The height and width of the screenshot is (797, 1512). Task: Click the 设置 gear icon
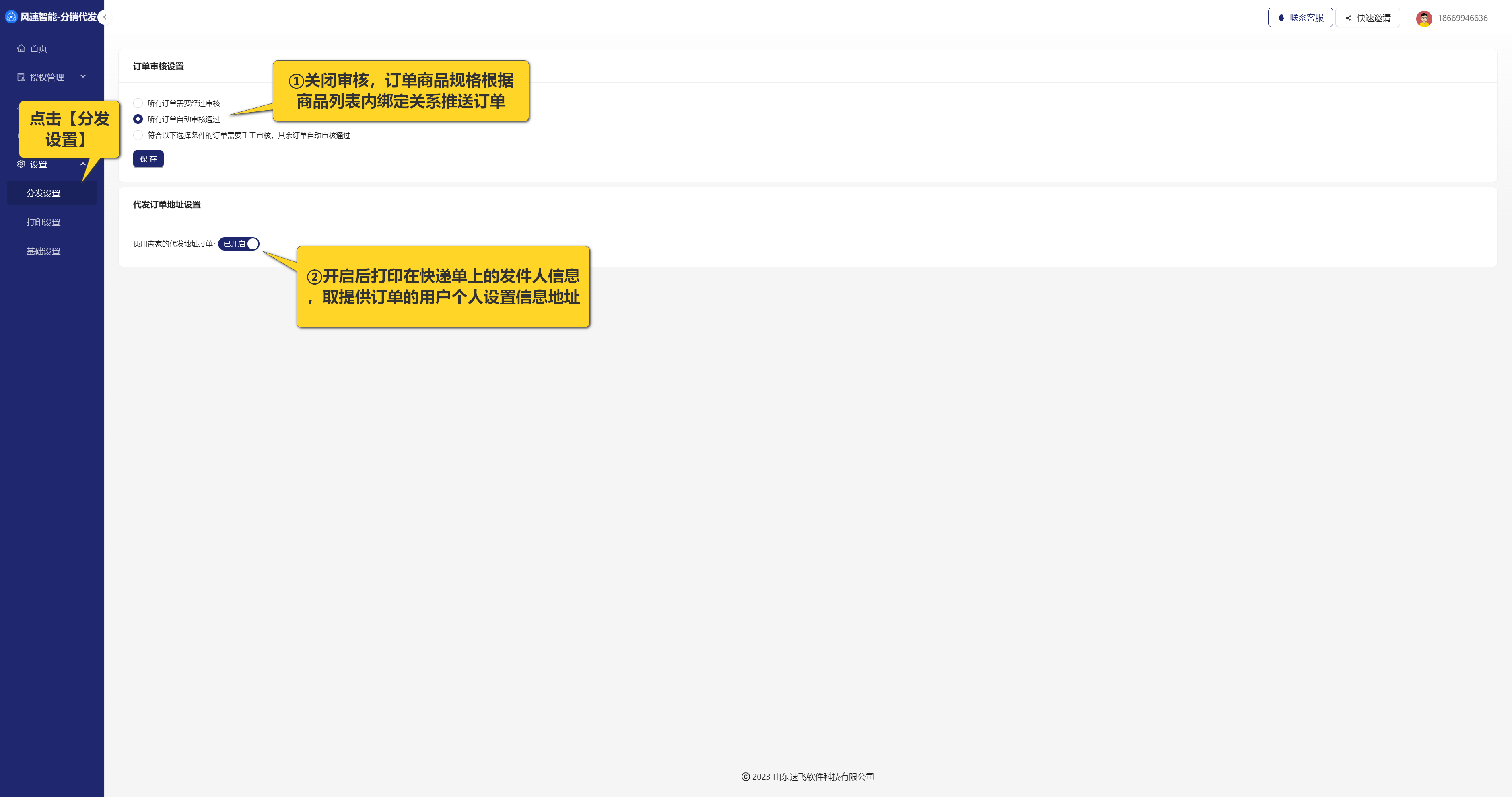point(21,164)
